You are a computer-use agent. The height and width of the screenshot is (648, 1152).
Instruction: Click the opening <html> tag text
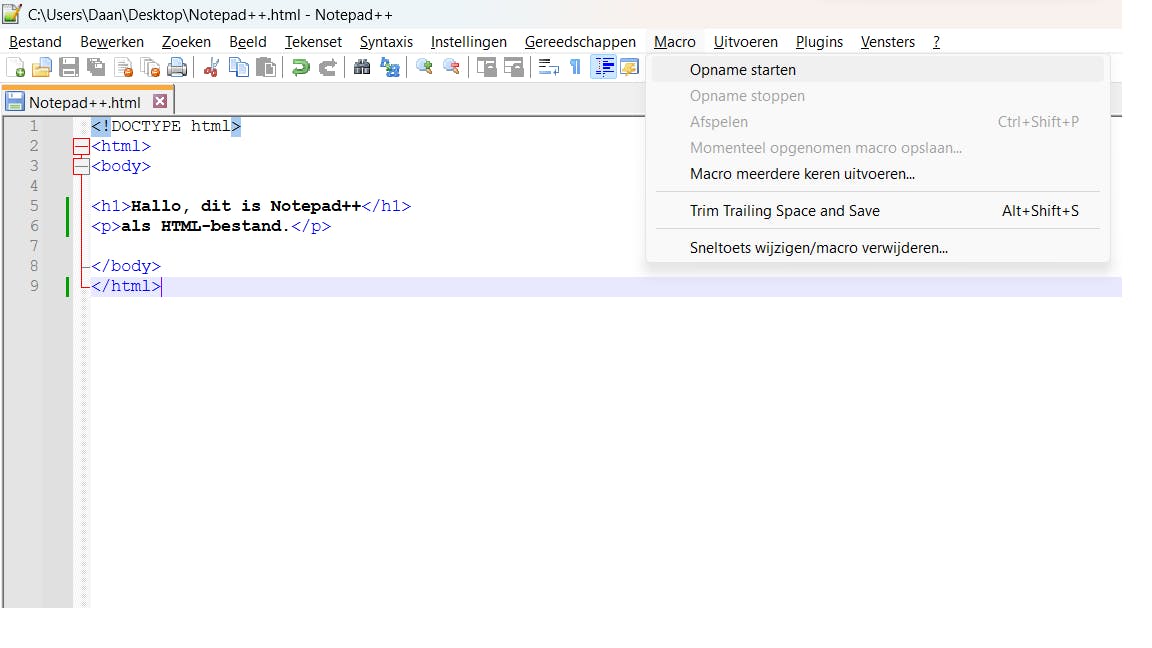(121, 146)
